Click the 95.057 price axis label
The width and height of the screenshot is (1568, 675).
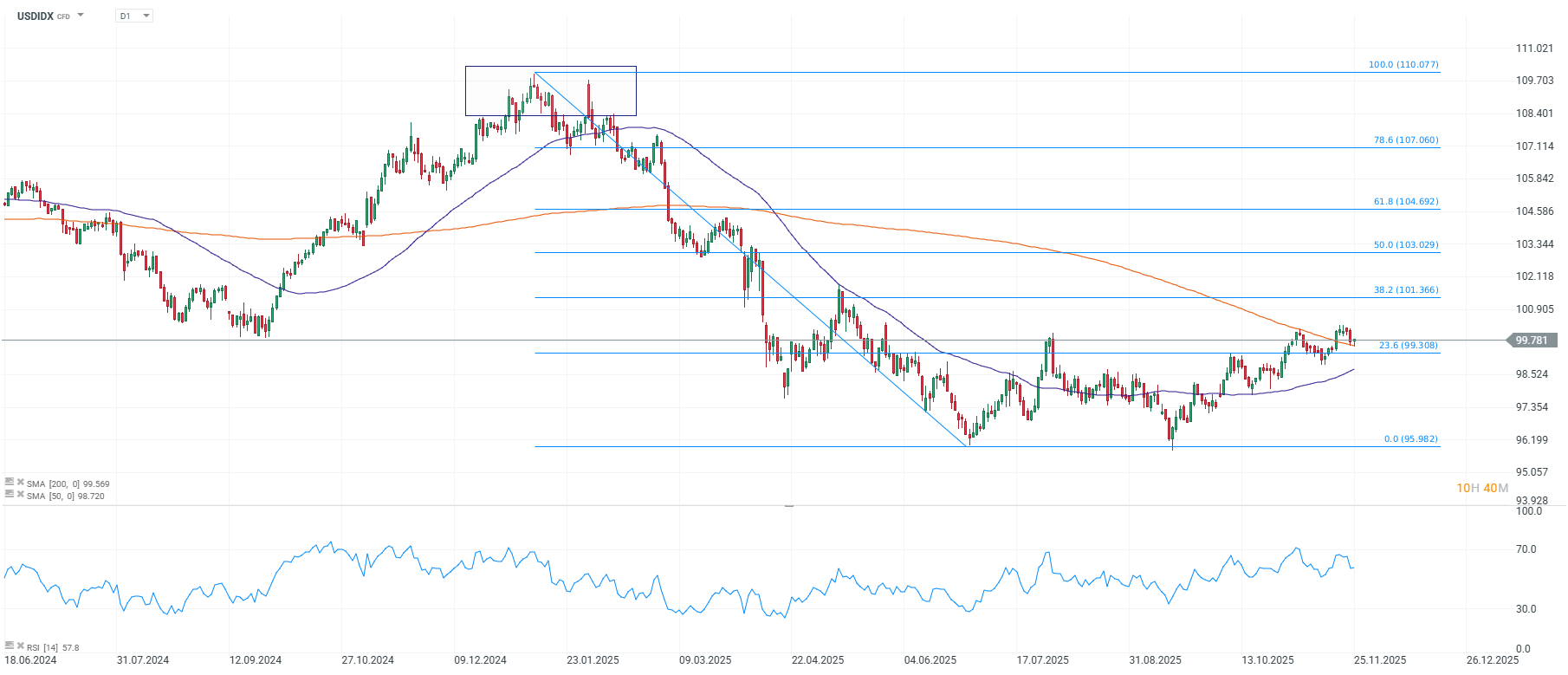1532,472
